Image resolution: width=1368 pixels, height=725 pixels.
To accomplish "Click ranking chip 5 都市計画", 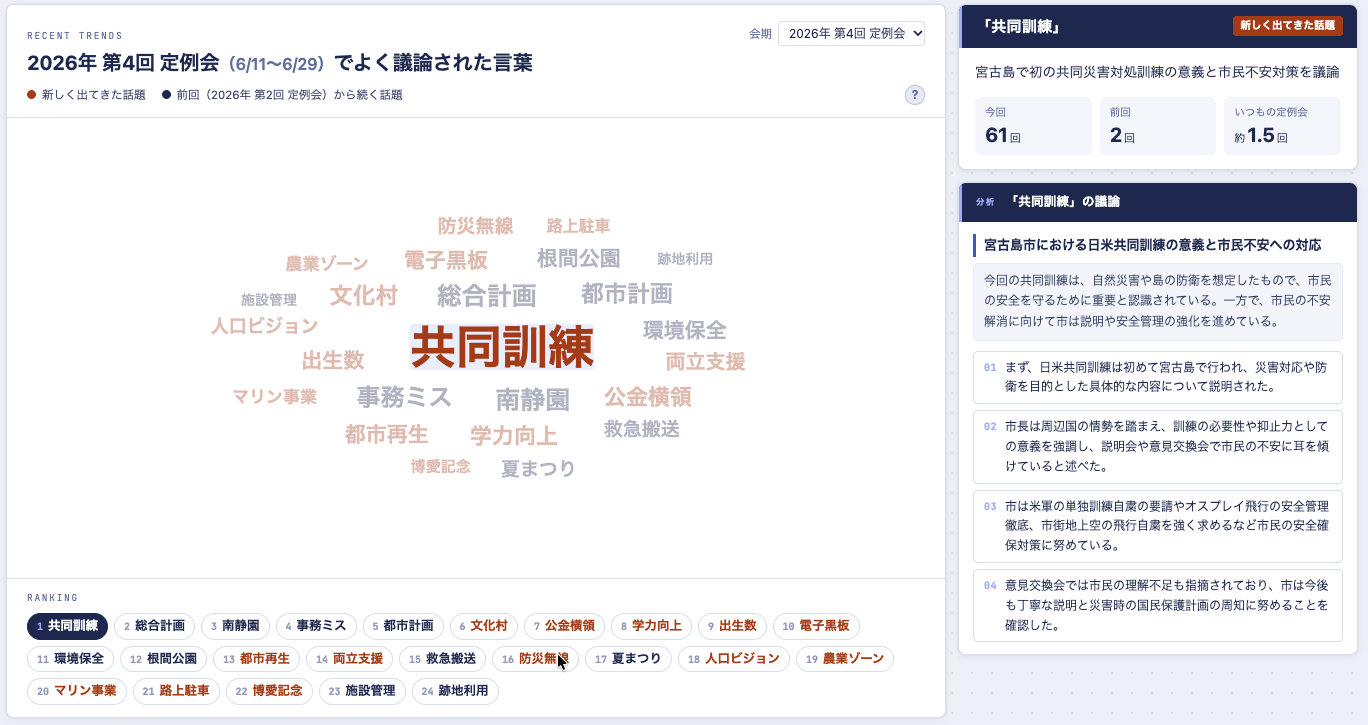I will click(403, 626).
